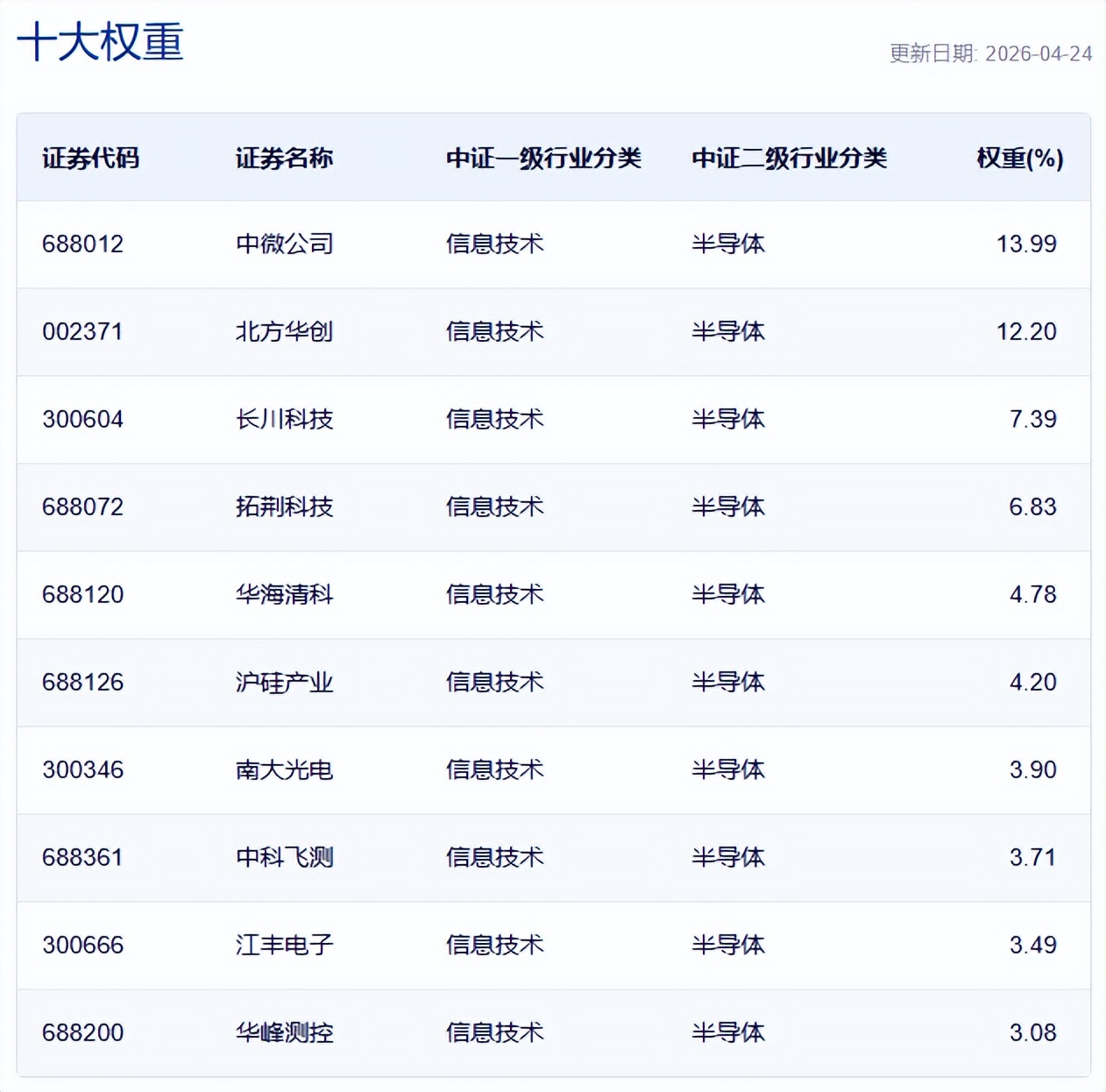Select the 南大光电 security name
1106x1092 pixels.
click(284, 769)
